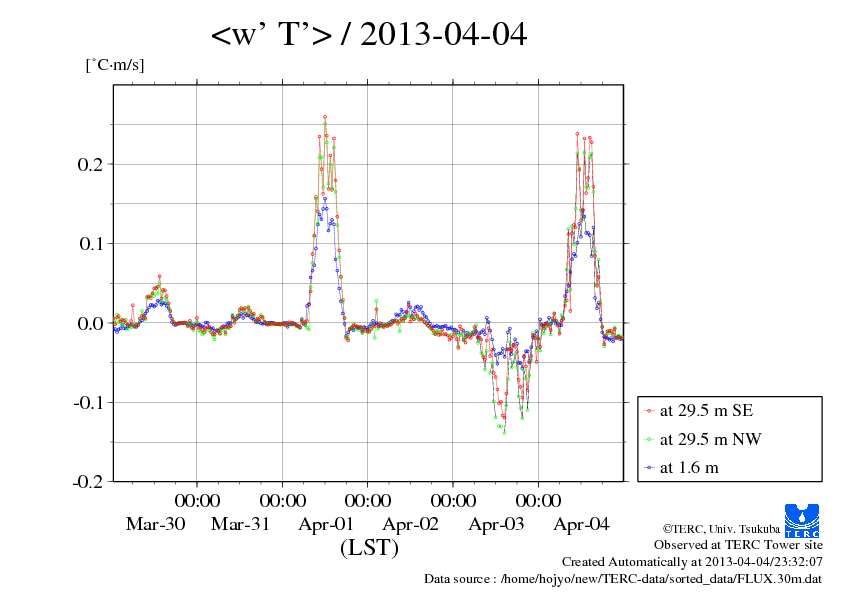This screenshot has height=595, width=842.
Task: Click the Apr-02 date label
Action: (x=411, y=524)
